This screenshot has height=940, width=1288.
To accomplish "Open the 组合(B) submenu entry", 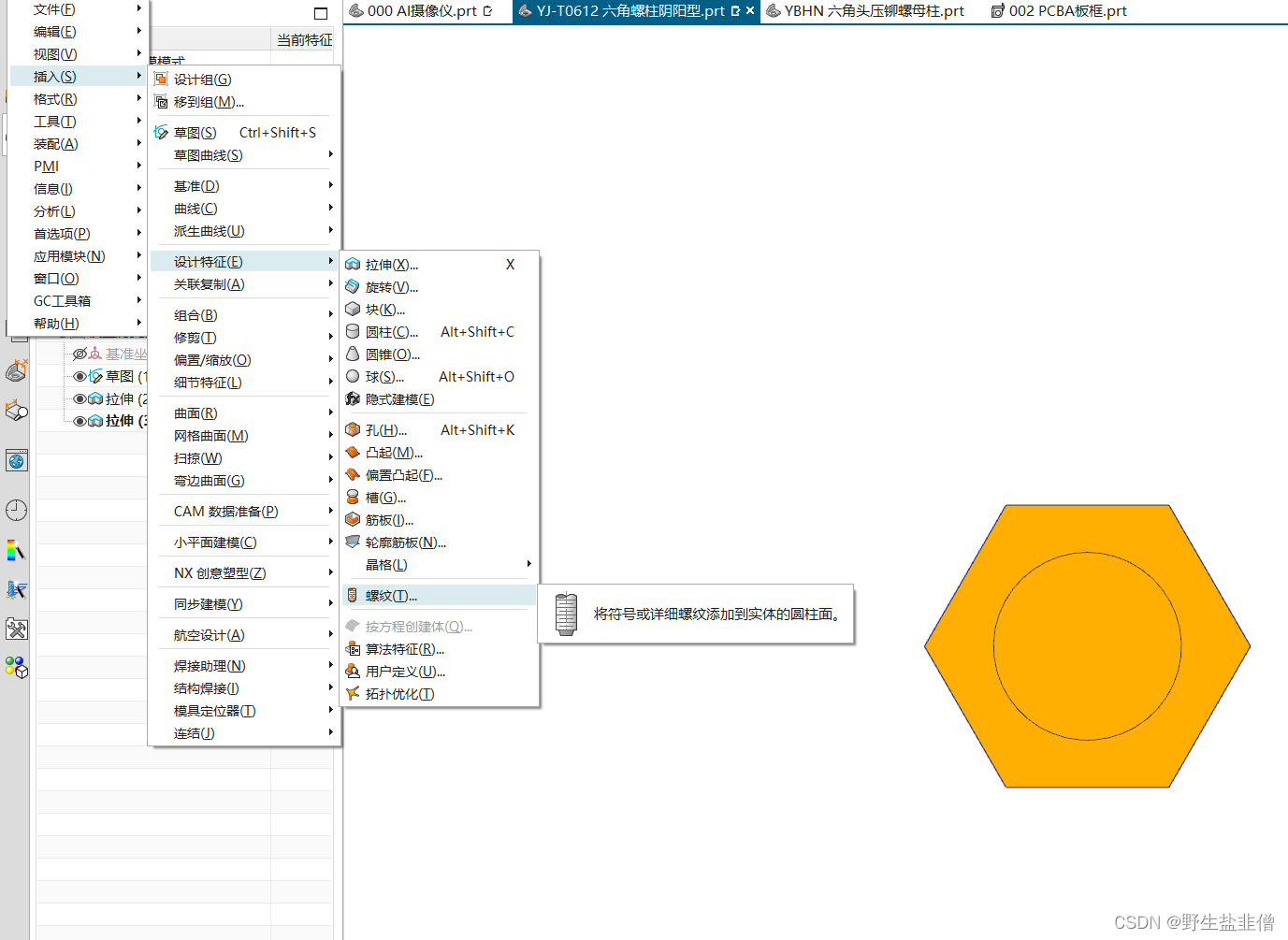I will [244, 315].
